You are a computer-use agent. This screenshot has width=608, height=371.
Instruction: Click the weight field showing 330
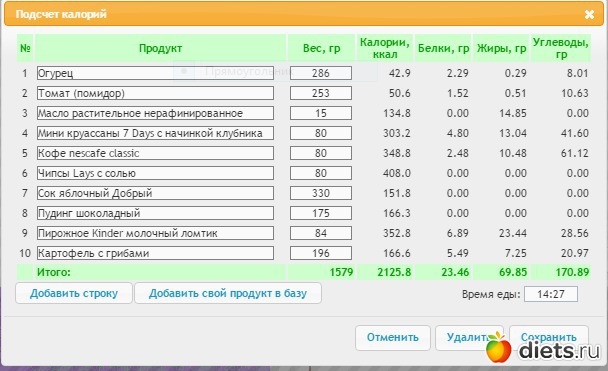pyautogui.click(x=321, y=193)
